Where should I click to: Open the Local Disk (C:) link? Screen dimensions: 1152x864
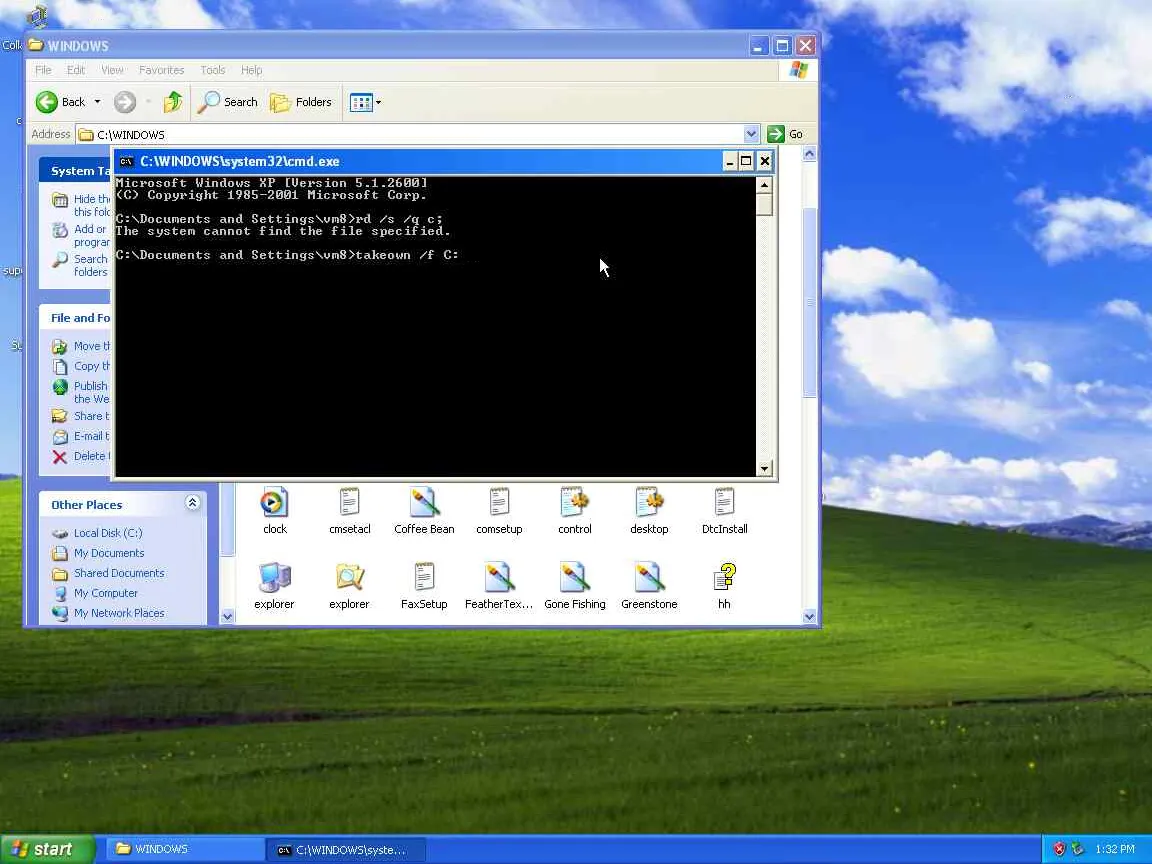click(x=108, y=533)
